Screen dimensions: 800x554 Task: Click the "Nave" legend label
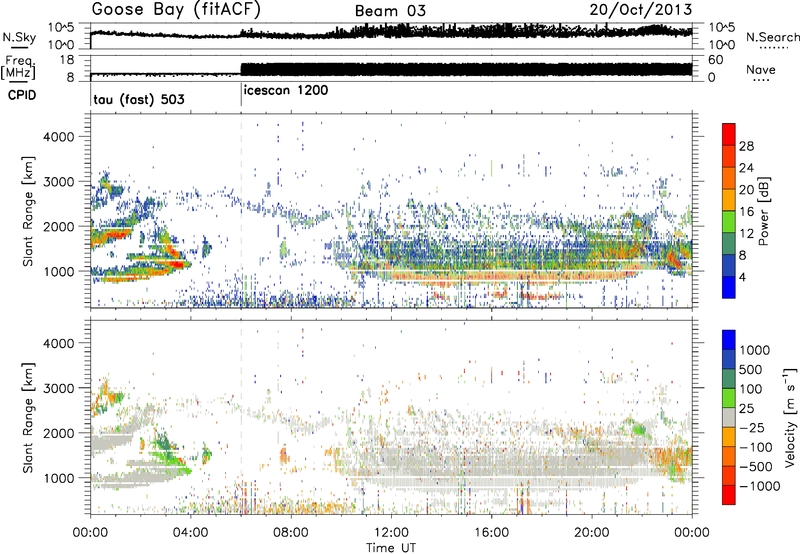tap(761, 69)
